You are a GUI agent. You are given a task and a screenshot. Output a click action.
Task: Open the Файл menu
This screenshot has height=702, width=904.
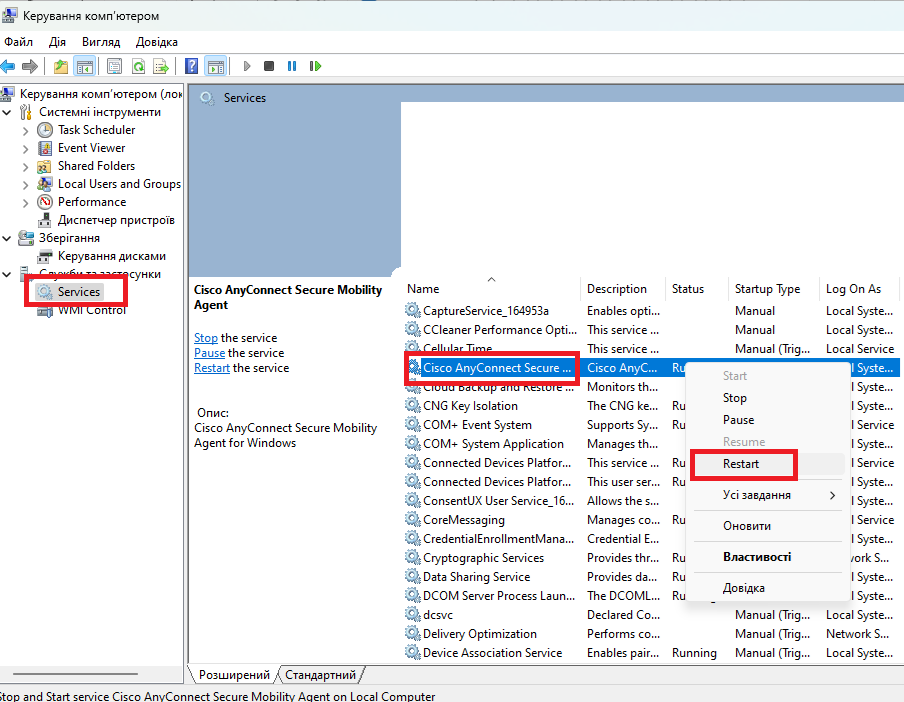[18, 42]
